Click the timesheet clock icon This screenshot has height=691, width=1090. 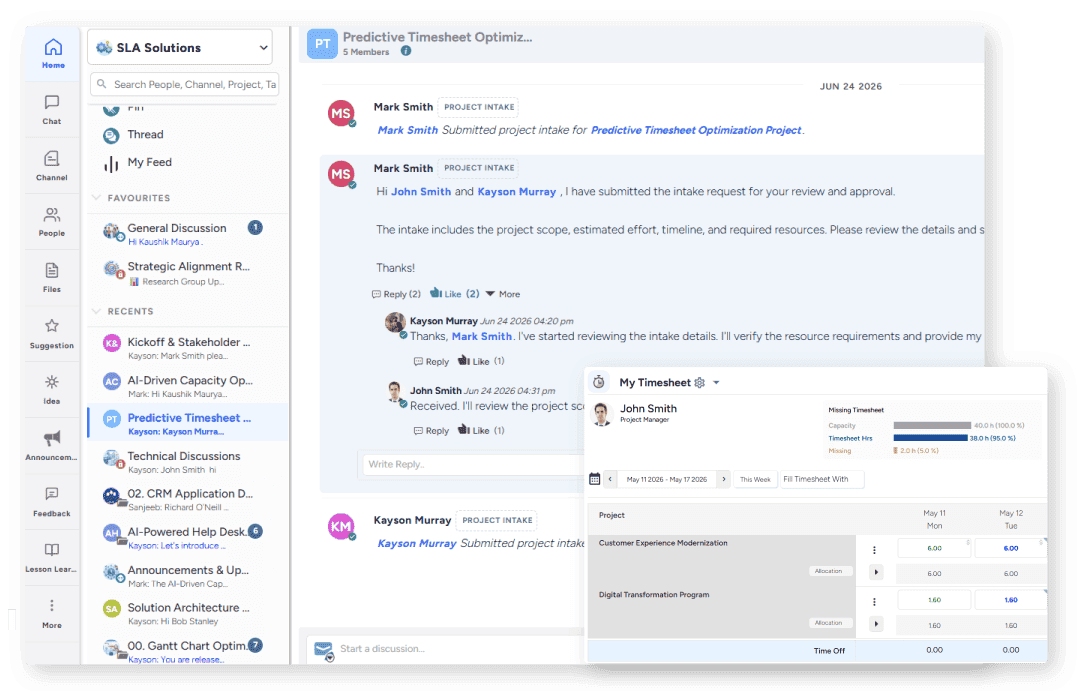pyautogui.click(x=599, y=382)
